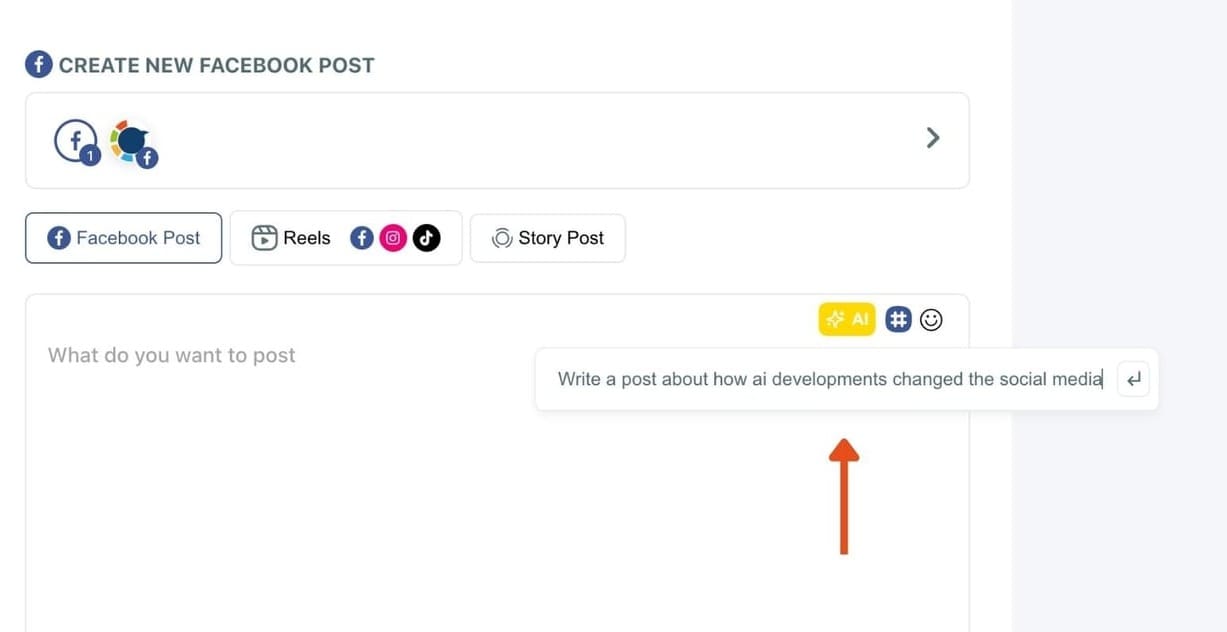Click the Facebook icon inside the Facebook Post tab
The image size is (1227, 632).
point(60,237)
